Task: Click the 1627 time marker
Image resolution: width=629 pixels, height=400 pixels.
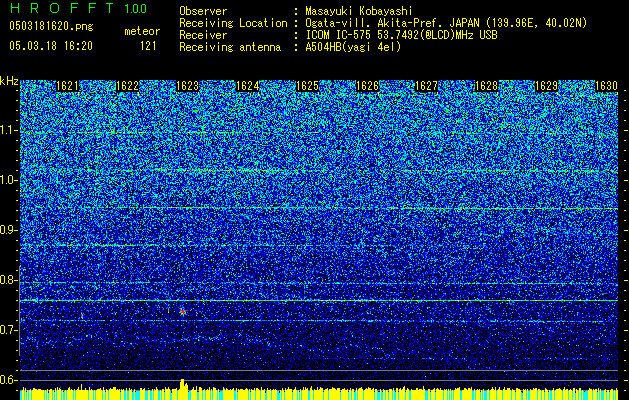Action: [426, 86]
